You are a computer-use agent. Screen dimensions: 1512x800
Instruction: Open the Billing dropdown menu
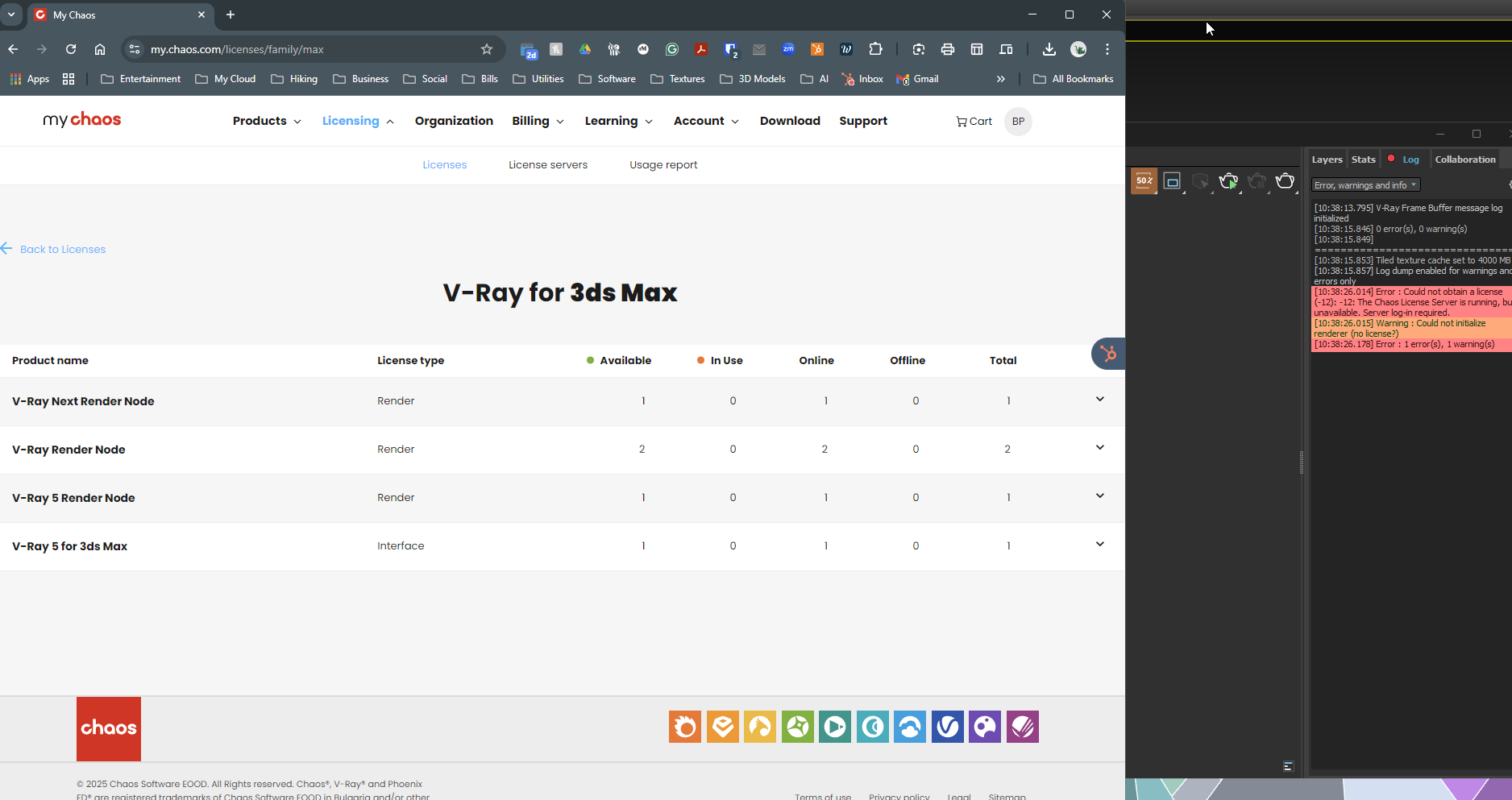[x=538, y=121]
